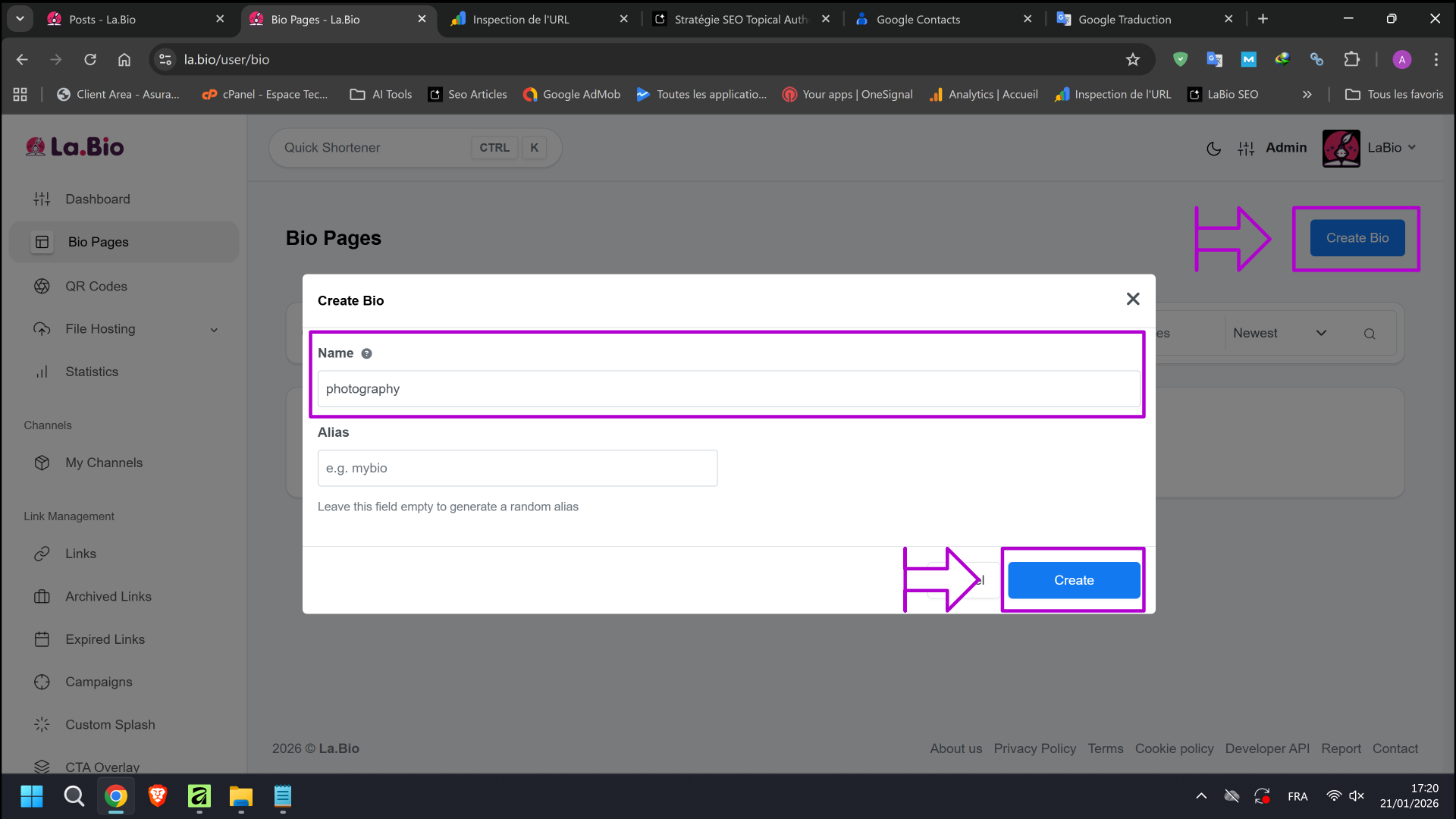Image resolution: width=1456 pixels, height=819 pixels.
Task: Open the tab search chevron button
Action: coord(20,19)
